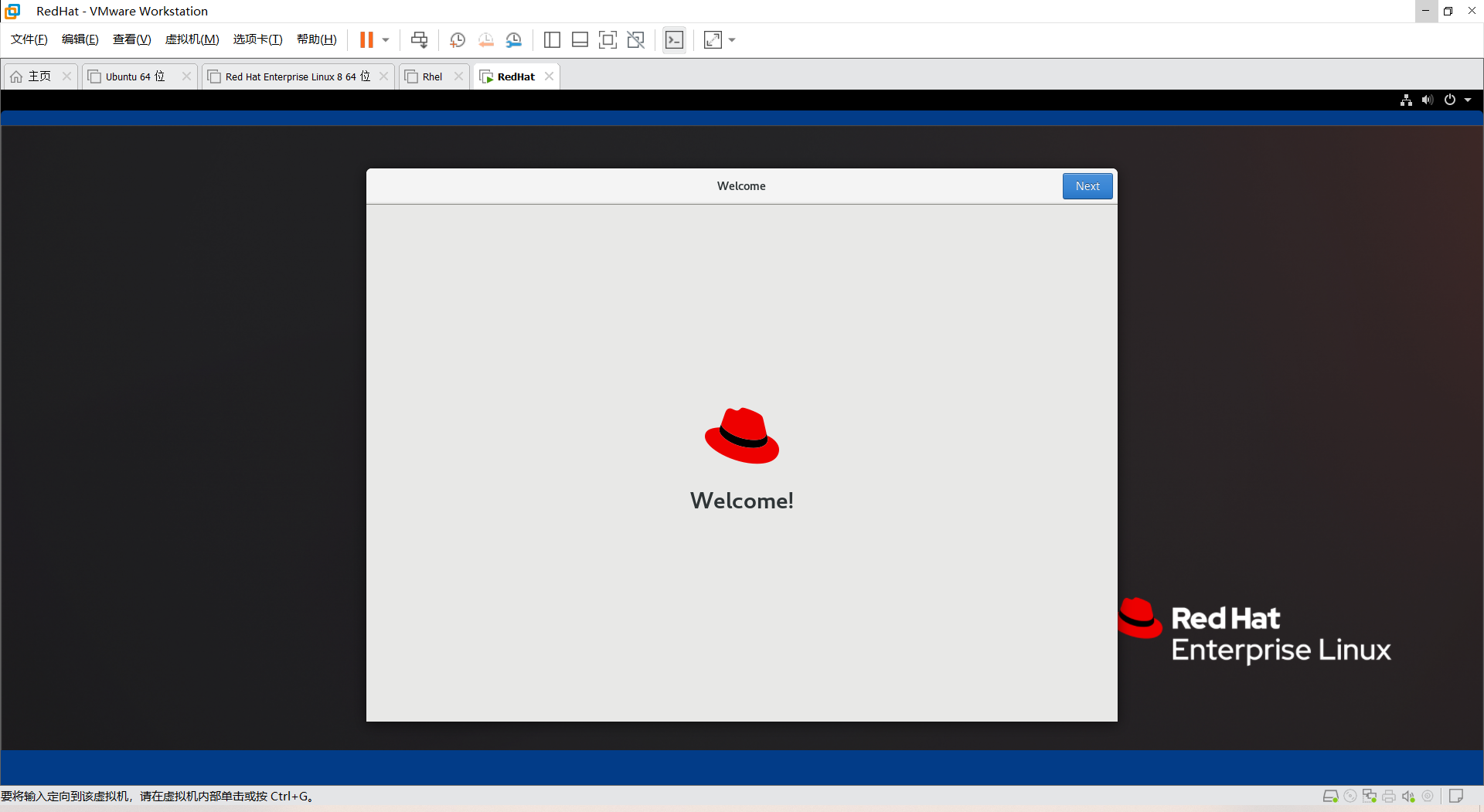Toggle the thumbnail bar visibility
This screenshot has width=1484, height=812.
pos(580,39)
